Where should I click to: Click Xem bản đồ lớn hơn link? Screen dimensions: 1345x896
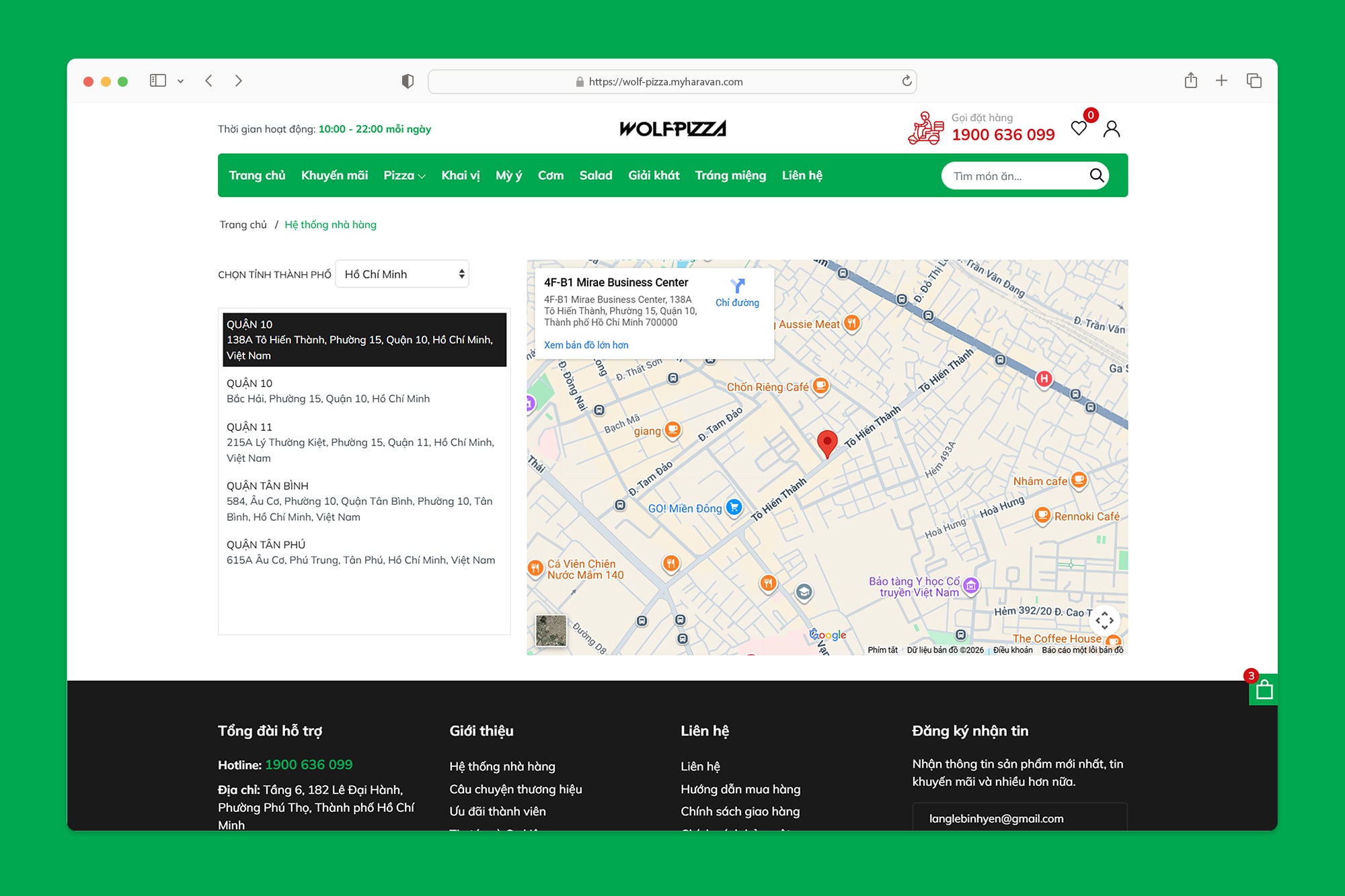(x=586, y=345)
